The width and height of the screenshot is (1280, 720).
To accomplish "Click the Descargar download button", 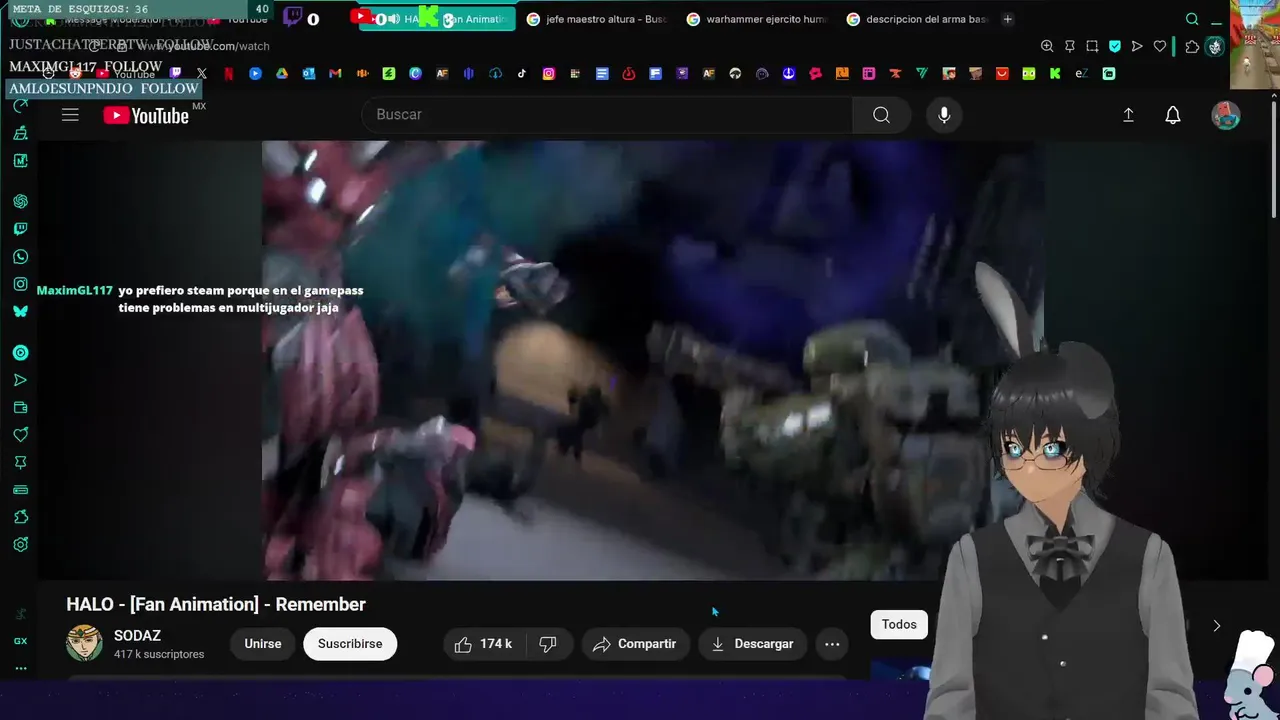I will [752, 644].
